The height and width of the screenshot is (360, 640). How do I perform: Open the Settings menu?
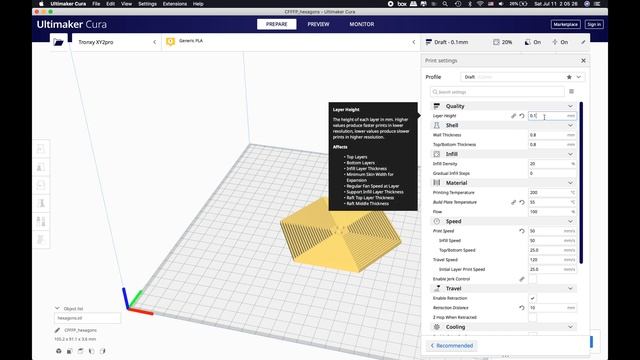coord(147,4)
